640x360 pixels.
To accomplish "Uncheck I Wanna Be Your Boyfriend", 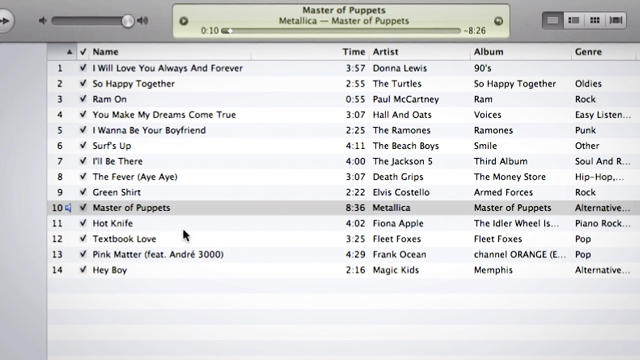I will pos(83,130).
